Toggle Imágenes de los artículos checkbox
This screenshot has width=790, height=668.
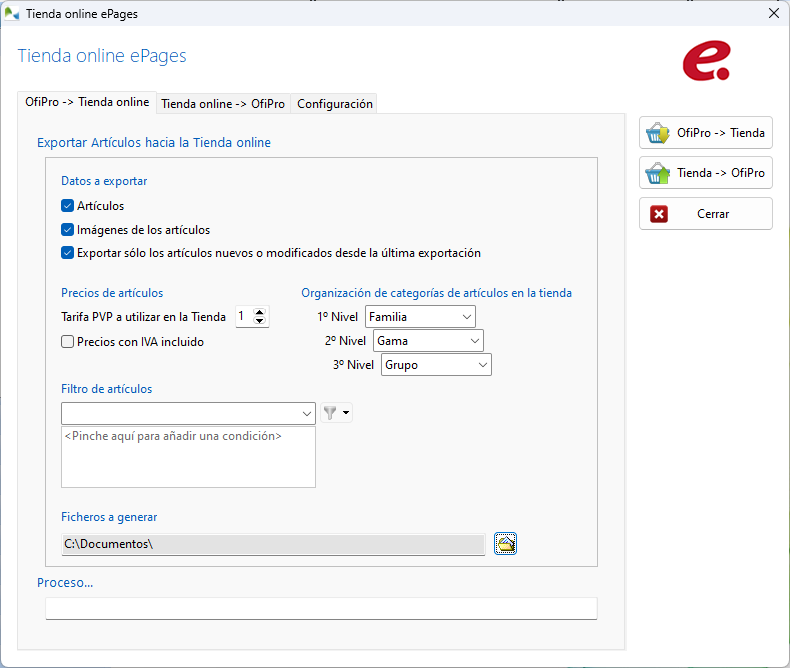tap(68, 230)
